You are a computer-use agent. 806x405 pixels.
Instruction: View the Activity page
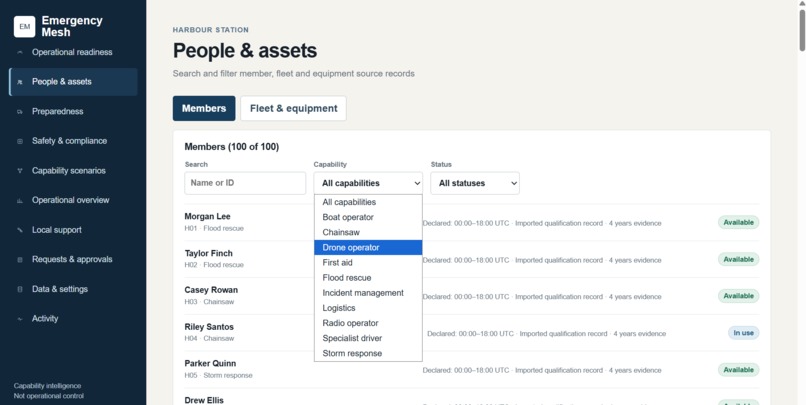73,319
